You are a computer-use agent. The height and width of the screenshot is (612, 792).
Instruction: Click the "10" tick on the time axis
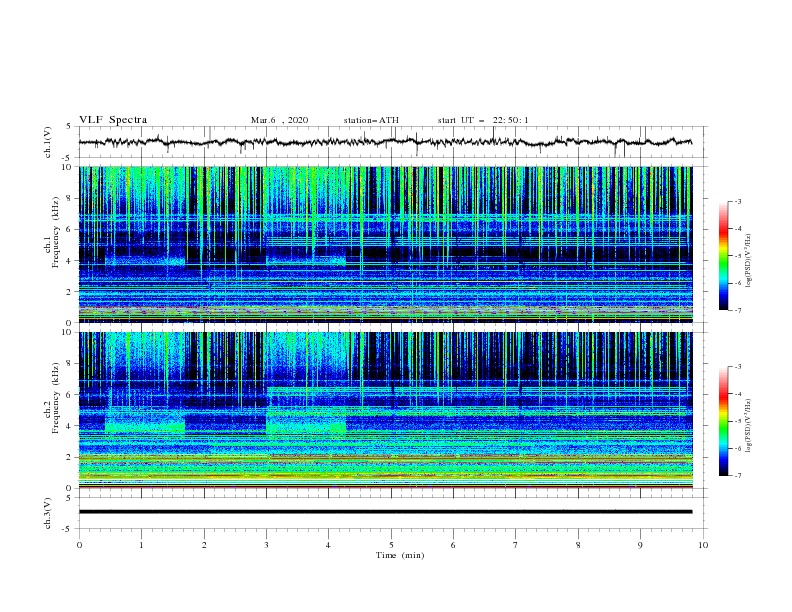703,545
